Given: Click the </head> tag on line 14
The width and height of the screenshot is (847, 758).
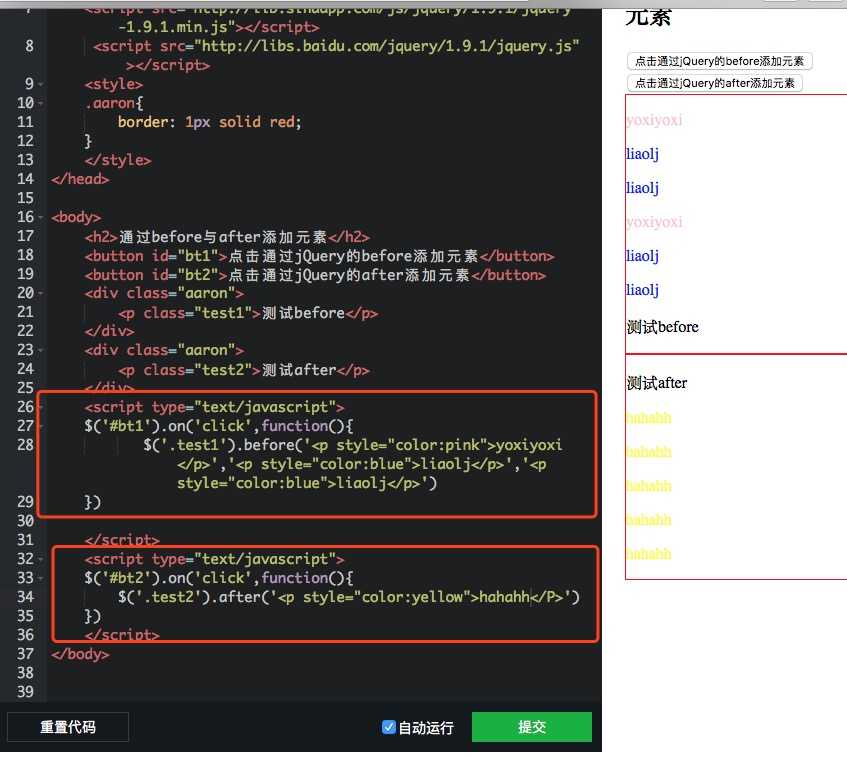Looking at the screenshot, I should 80,179.
